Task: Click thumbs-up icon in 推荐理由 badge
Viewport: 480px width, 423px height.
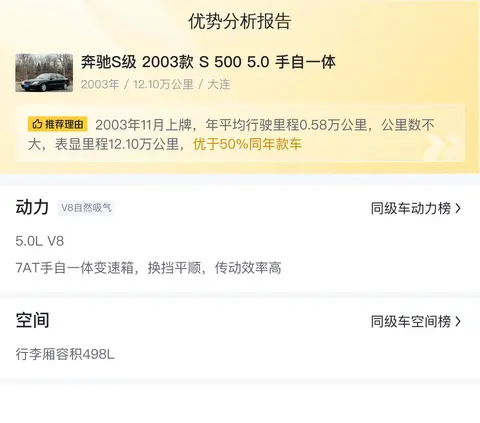Action: point(37,125)
